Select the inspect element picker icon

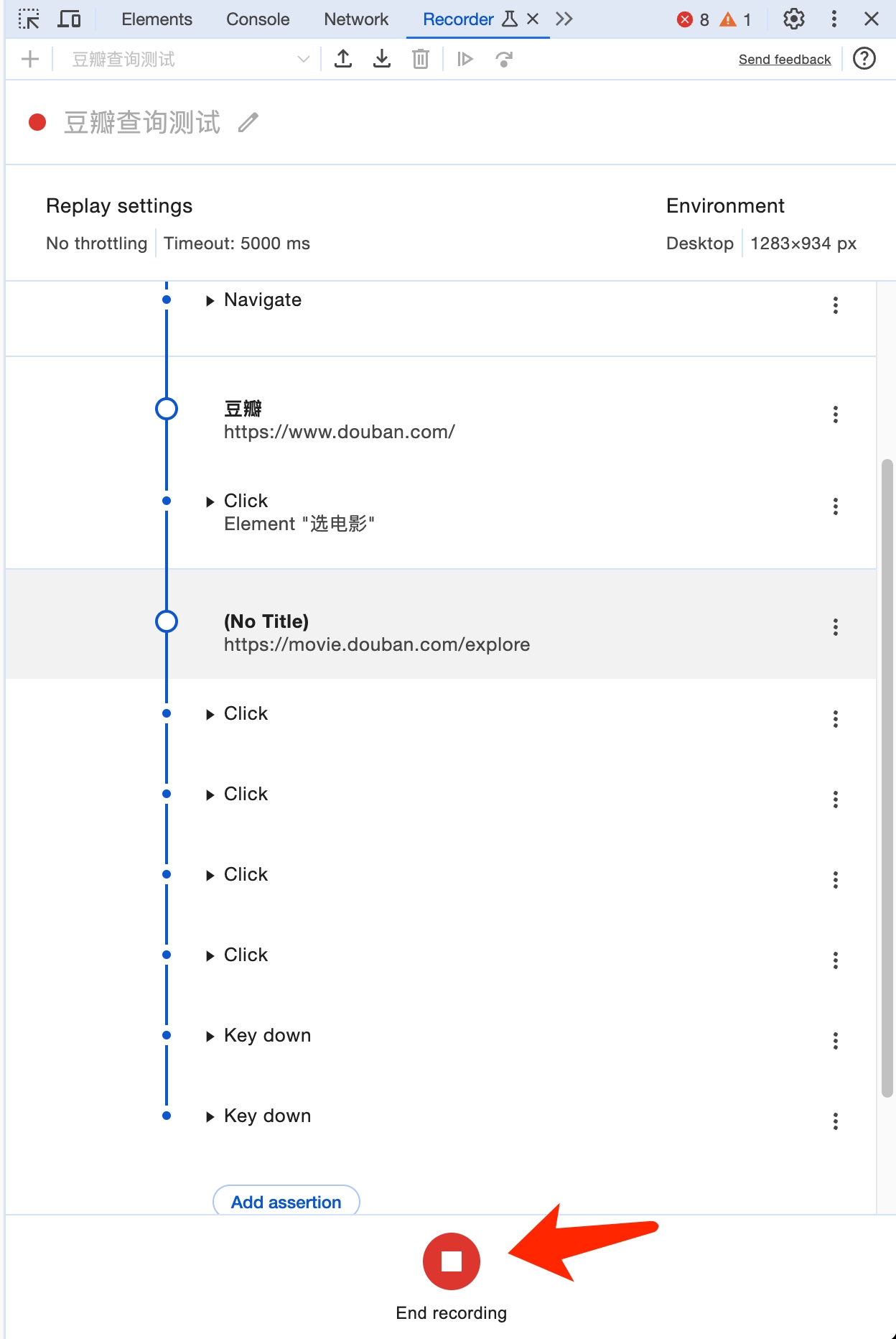pyautogui.click(x=29, y=19)
